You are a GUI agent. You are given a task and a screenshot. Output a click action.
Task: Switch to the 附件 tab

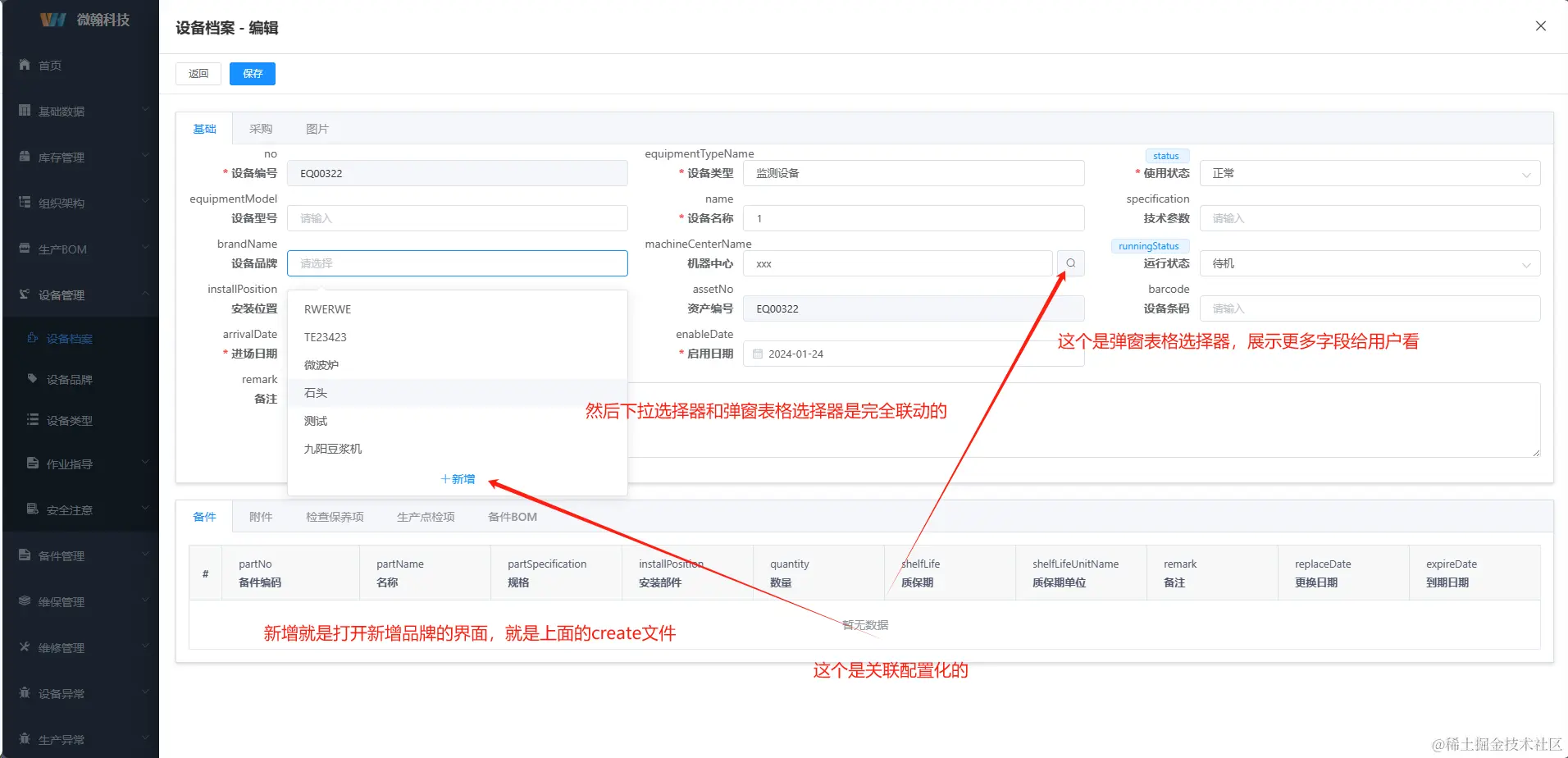(x=261, y=517)
